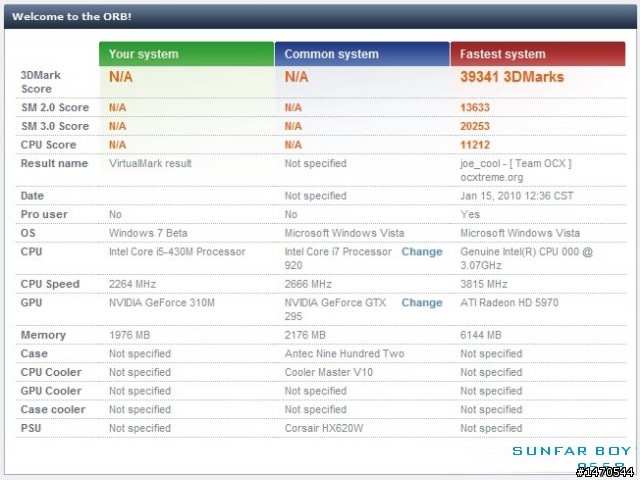
Task: Click the CPU Score value 11212
Action: pos(475,145)
